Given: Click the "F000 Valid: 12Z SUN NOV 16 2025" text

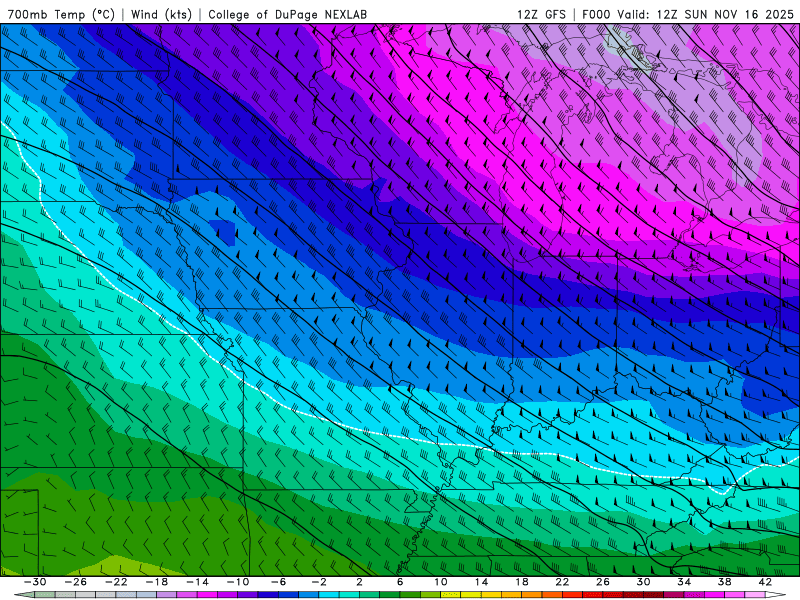Looking at the screenshot, I should point(688,14).
